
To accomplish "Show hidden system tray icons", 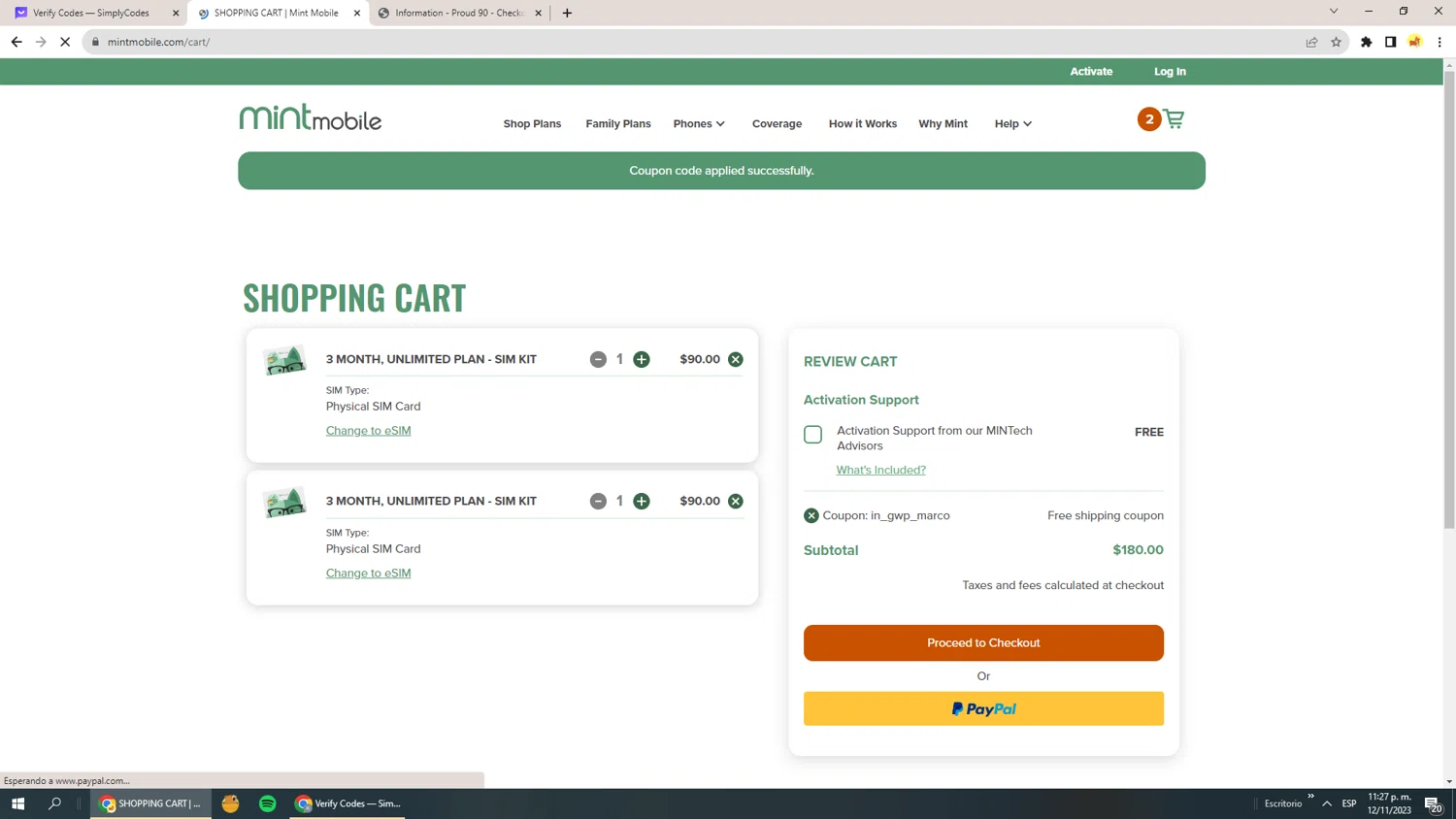I will click(x=1326, y=803).
